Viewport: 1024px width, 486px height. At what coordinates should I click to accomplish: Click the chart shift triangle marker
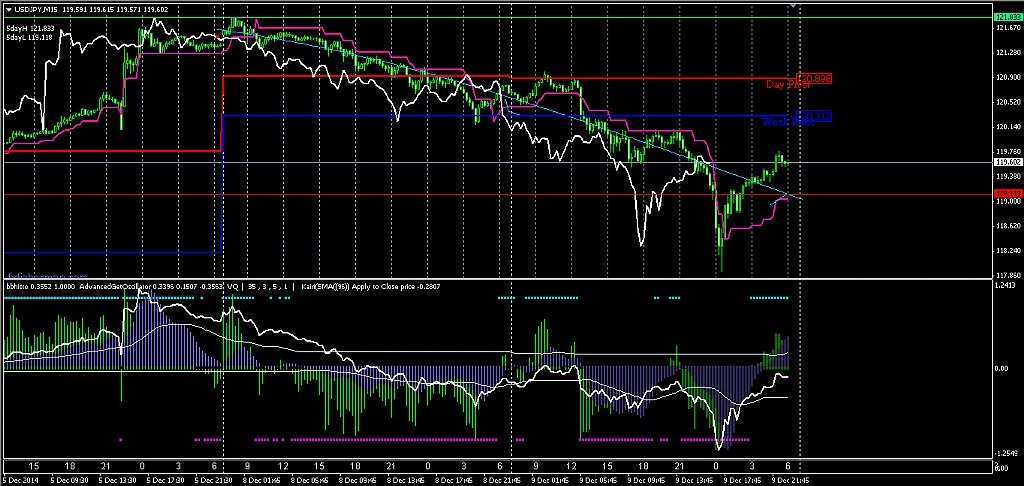click(793, 5)
